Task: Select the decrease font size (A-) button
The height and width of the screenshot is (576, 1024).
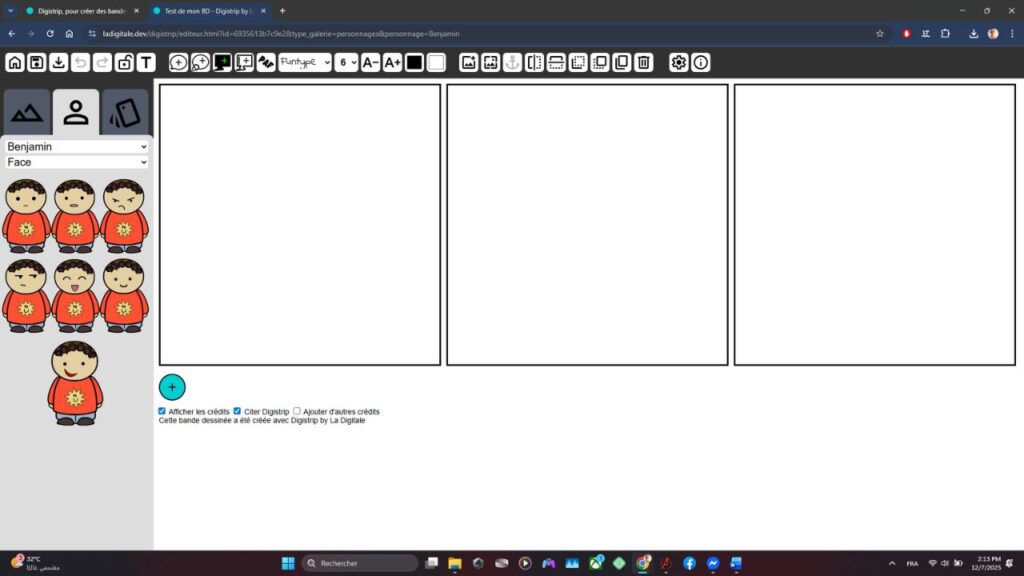Action: tap(370, 62)
